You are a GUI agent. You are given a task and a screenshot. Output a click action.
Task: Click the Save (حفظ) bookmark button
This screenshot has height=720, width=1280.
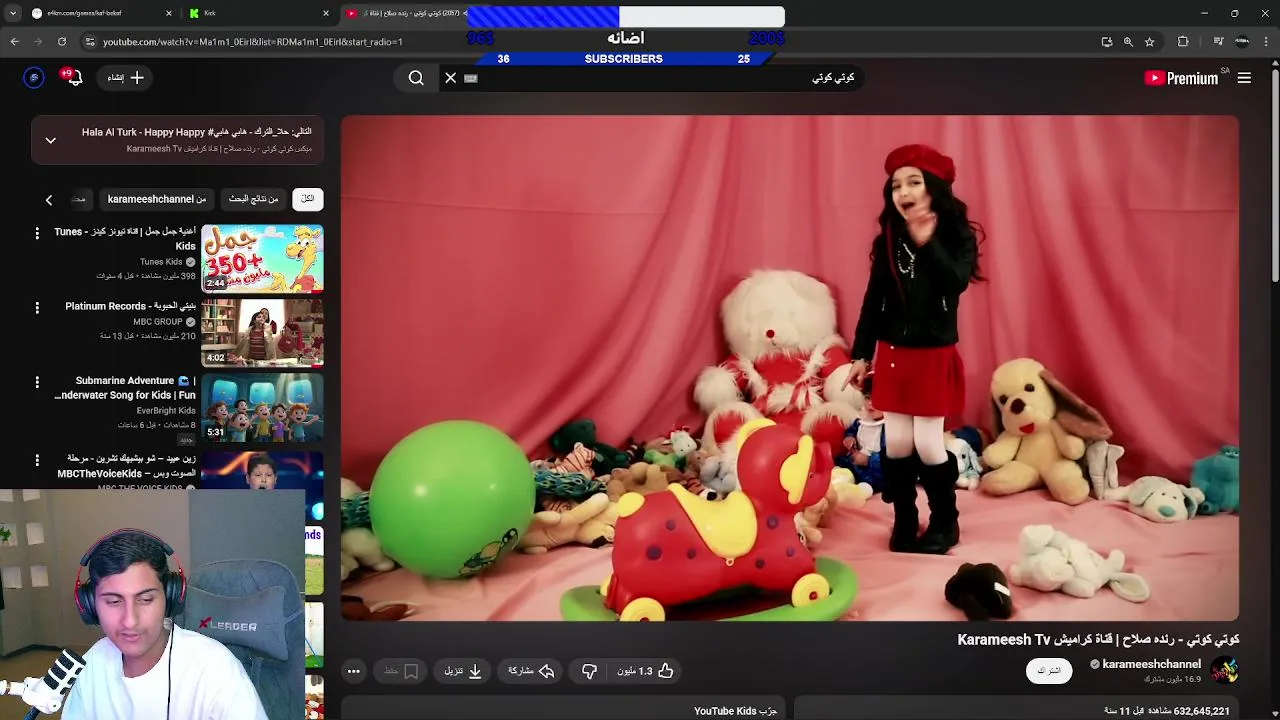tap(401, 671)
